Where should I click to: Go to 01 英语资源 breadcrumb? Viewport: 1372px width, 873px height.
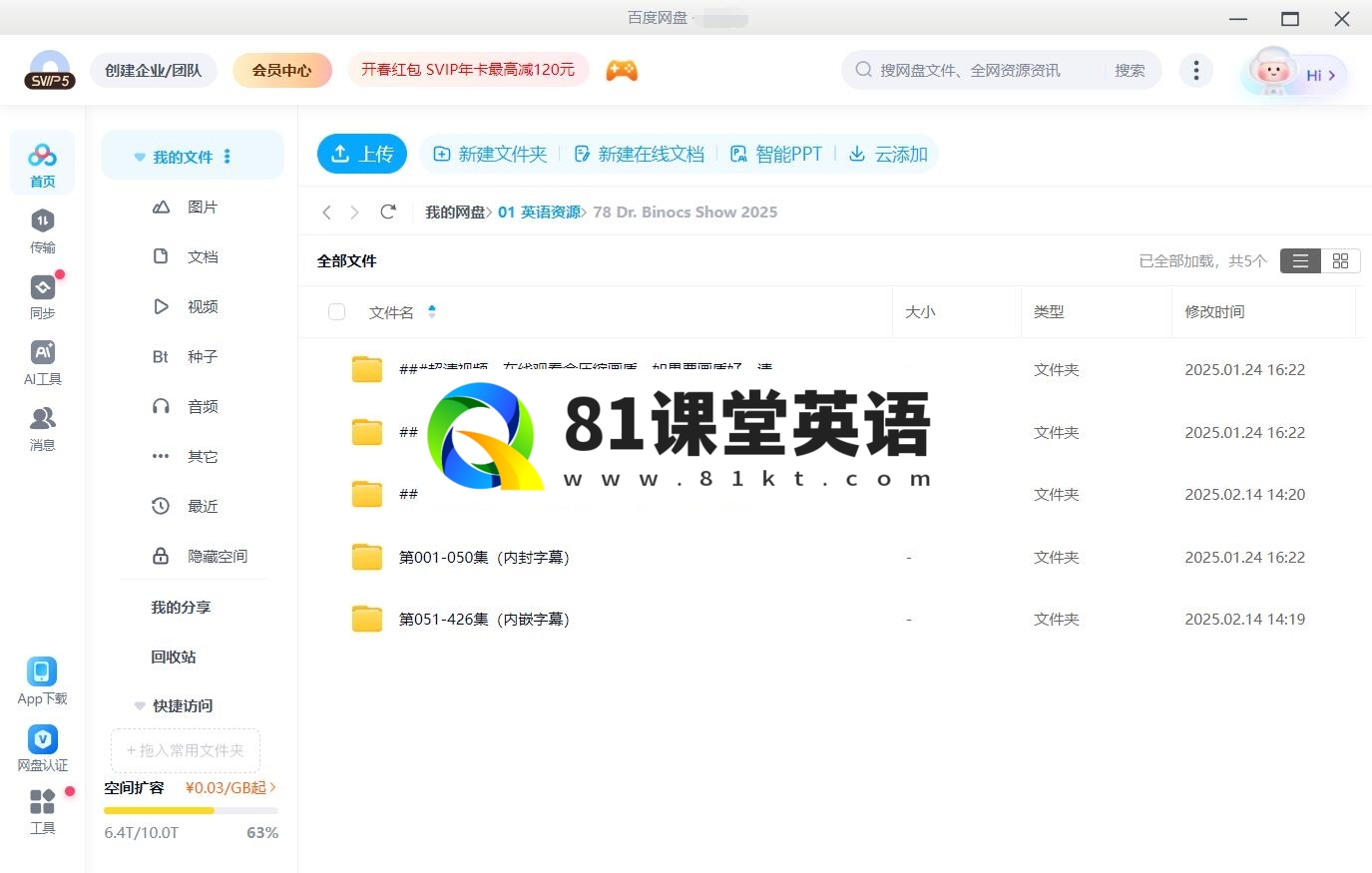click(x=539, y=212)
